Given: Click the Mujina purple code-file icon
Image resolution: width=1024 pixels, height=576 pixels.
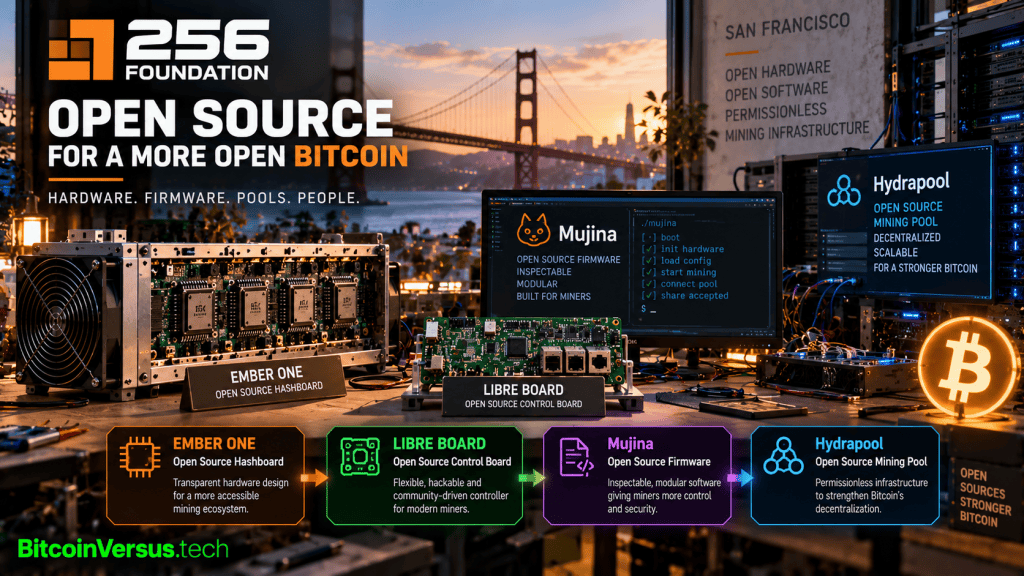Looking at the screenshot, I should (576, 457).
